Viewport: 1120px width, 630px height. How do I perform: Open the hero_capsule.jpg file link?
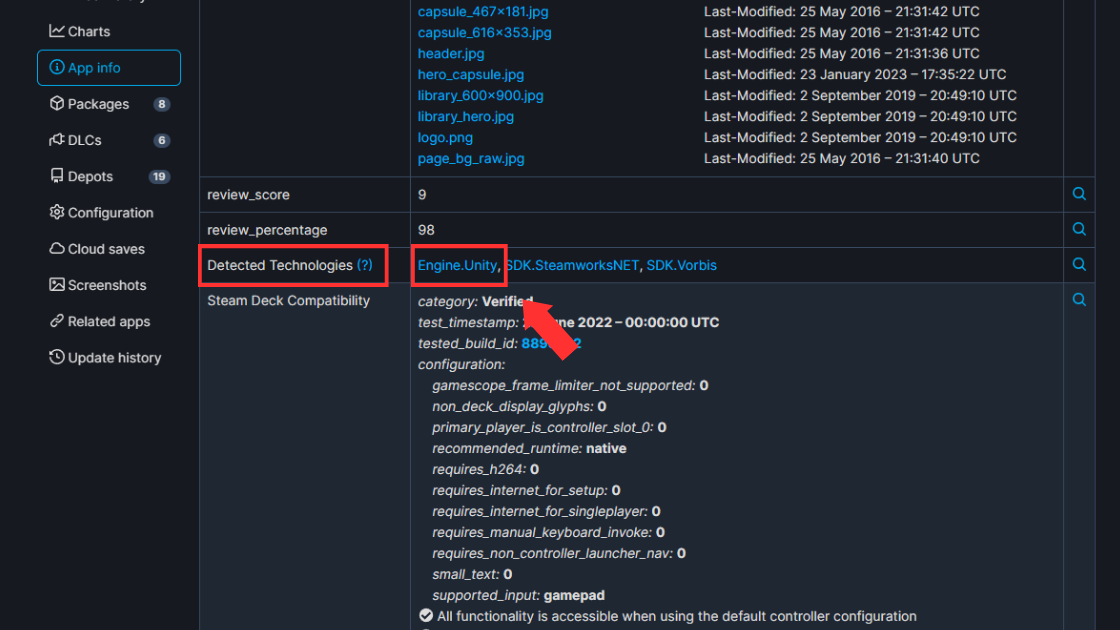[470, 74]
